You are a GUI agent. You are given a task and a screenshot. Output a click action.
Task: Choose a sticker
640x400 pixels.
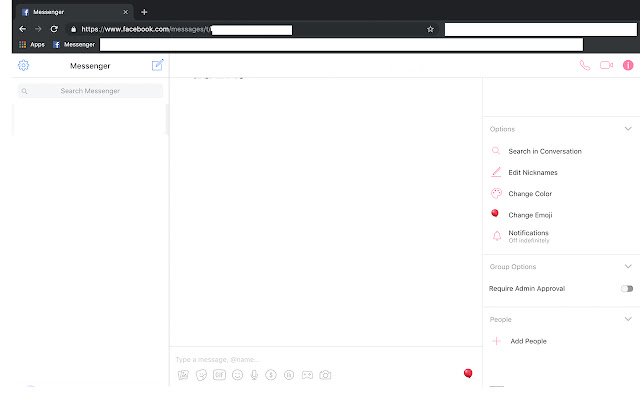[201, 375]
